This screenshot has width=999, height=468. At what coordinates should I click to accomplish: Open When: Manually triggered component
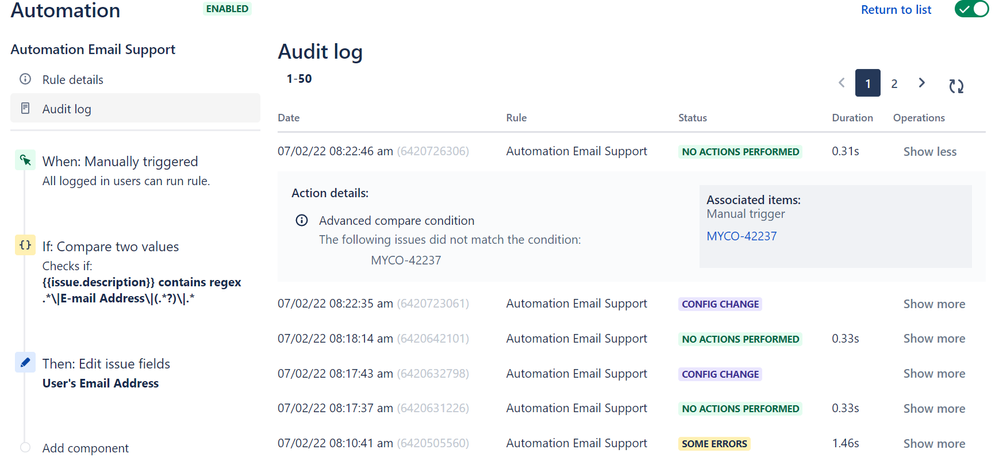(120, 161)
